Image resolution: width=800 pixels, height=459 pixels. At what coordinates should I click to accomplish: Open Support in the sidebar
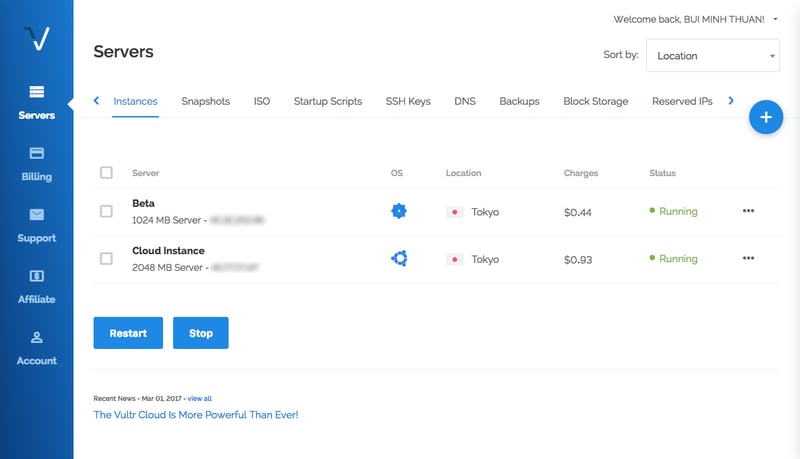36,225
